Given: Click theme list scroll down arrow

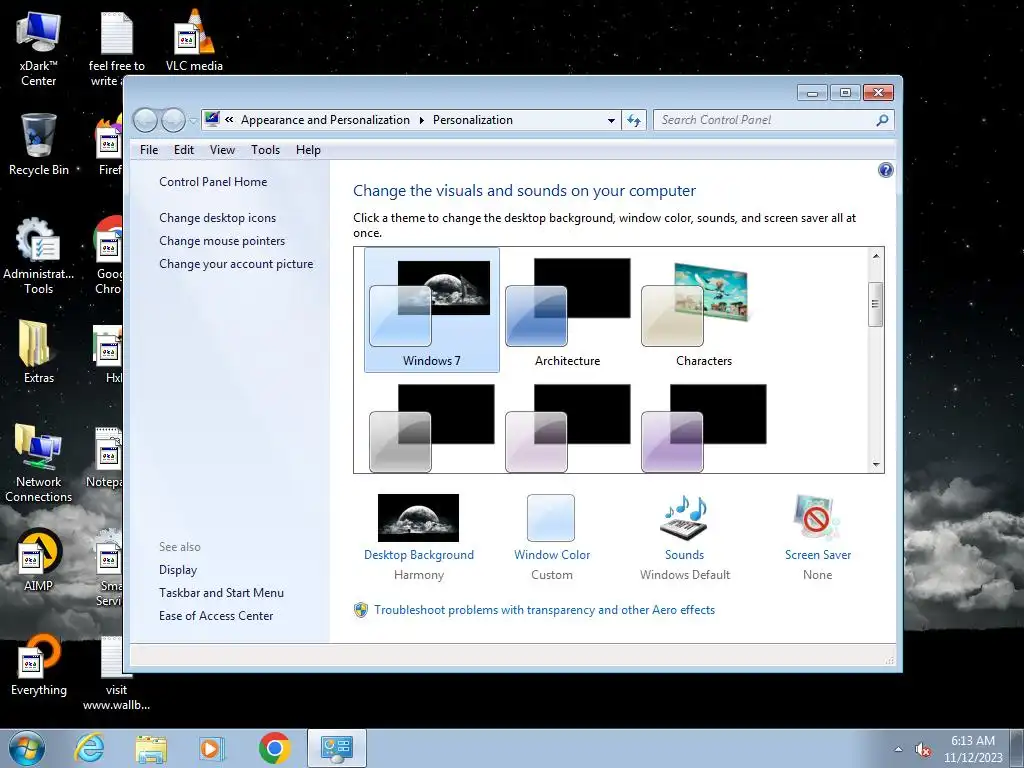Looking at the screenshot, I should point(876,464).
